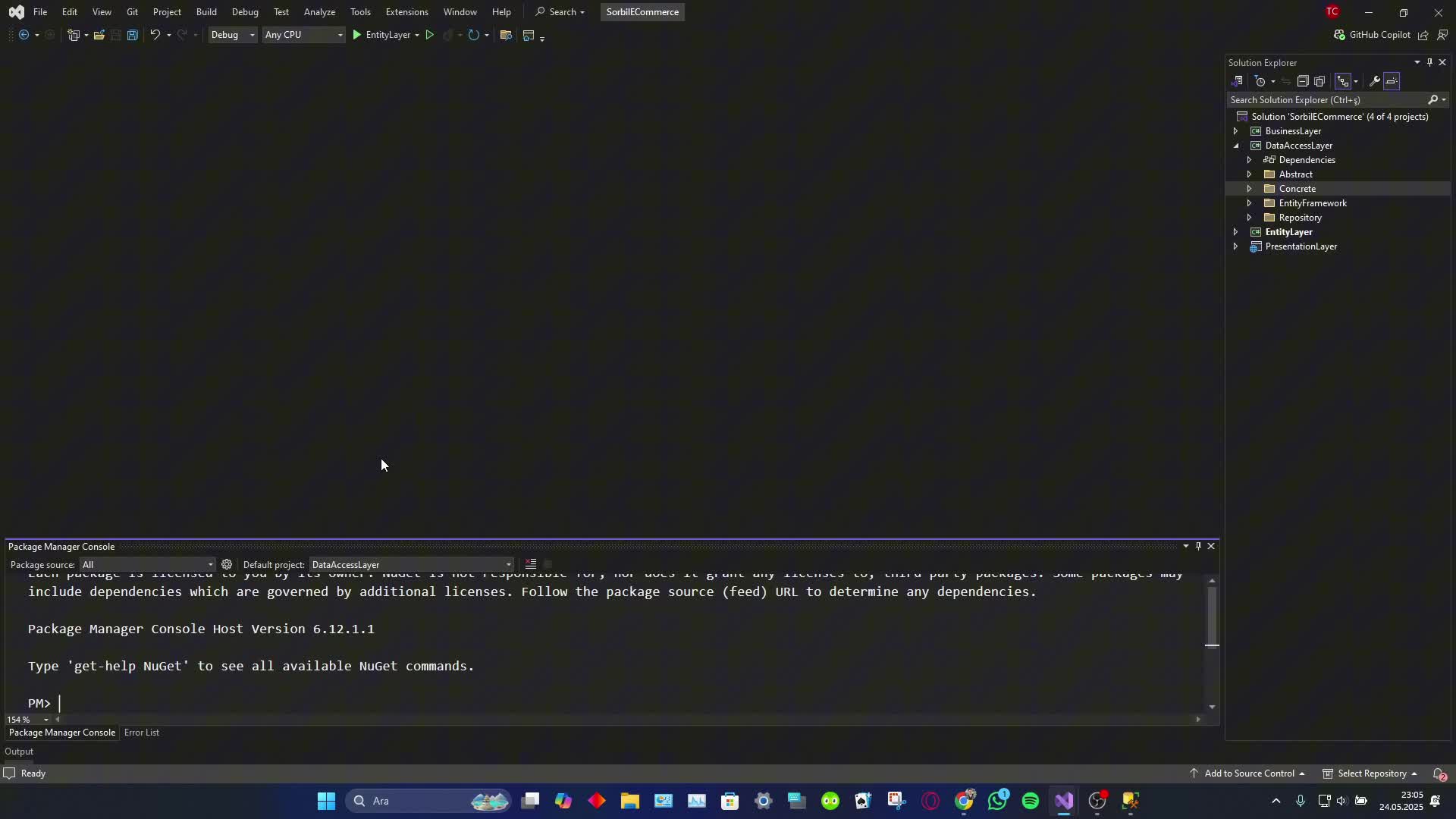This screenshot has width=1456, height=819.
Task: Click notifications bell icon in status bar
Action: (x=1439, y=773)
